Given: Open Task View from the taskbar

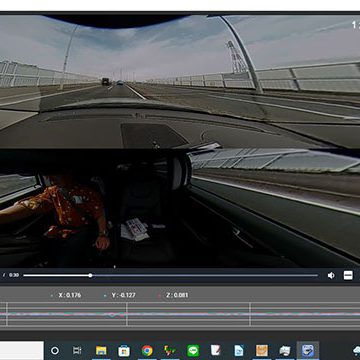Looking at the screenshot, I should 77,351.
